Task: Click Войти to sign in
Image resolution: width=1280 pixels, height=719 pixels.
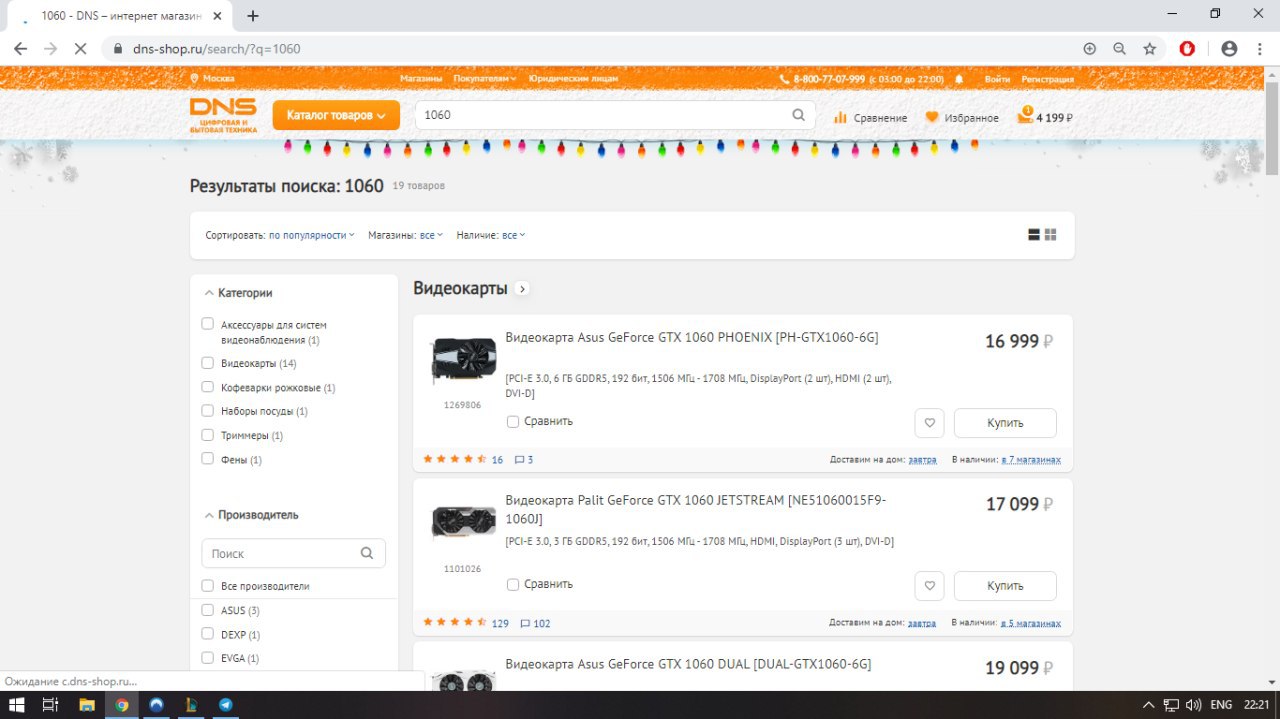Action: point(997,79)
